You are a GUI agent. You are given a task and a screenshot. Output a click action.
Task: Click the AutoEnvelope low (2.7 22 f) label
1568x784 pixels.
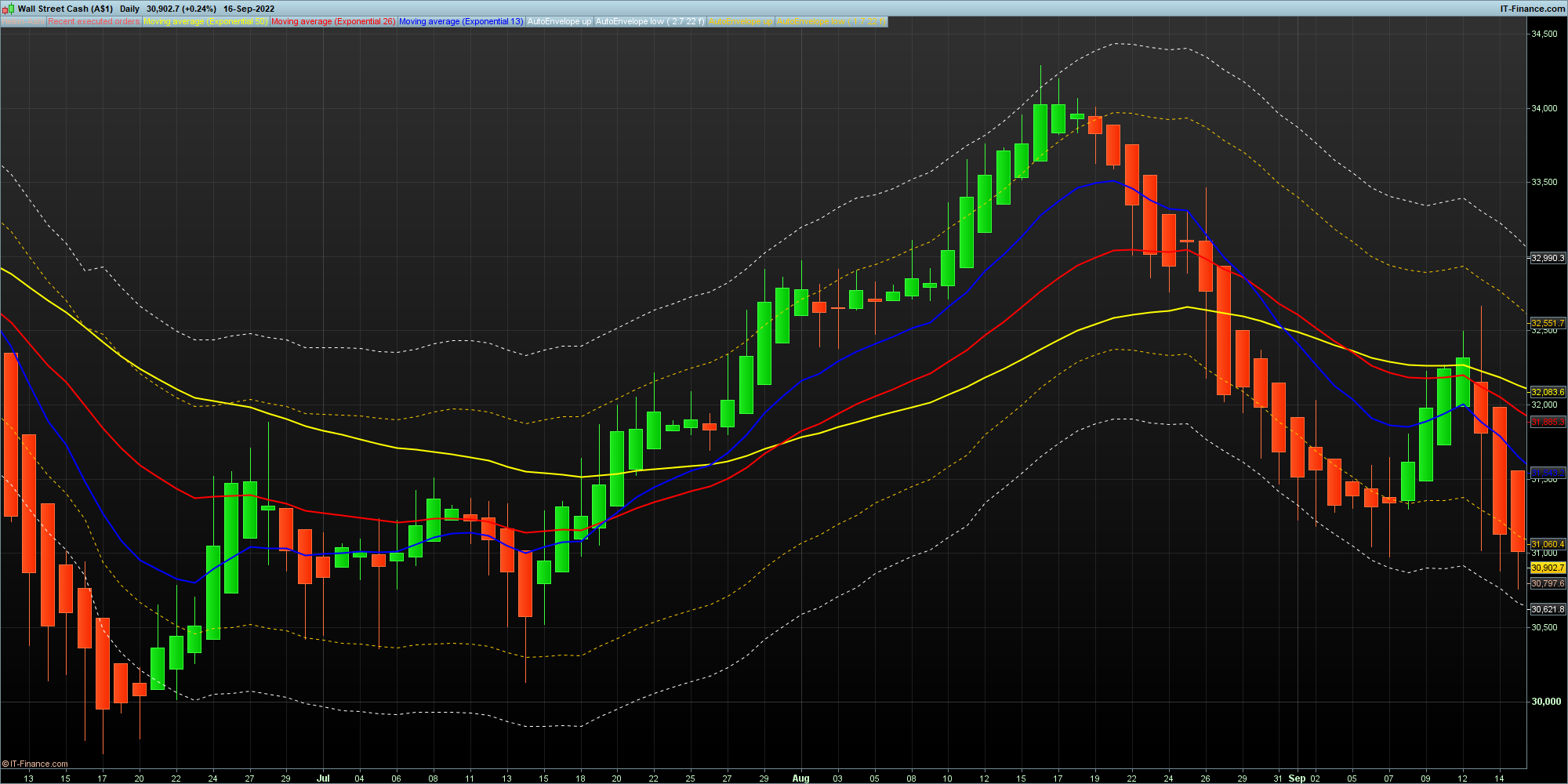tap(650, 22)
